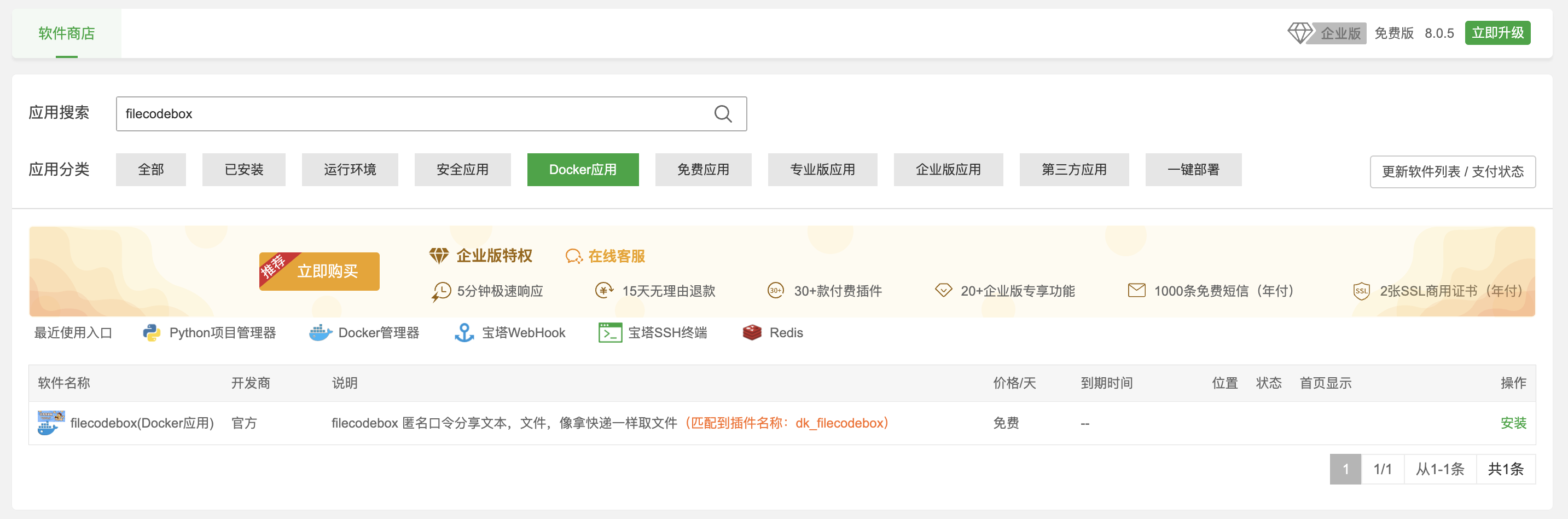Click the 1/1 page indicator

1383,469
